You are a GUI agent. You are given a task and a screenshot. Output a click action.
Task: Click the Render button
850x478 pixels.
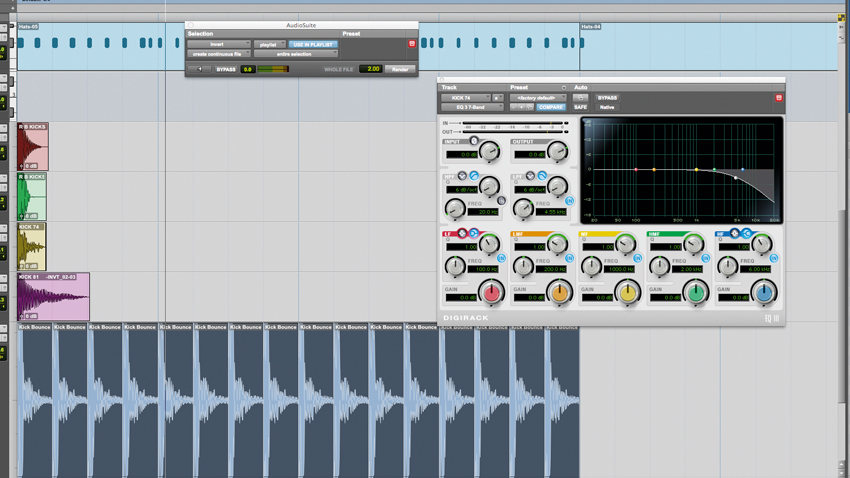[400, 69]
